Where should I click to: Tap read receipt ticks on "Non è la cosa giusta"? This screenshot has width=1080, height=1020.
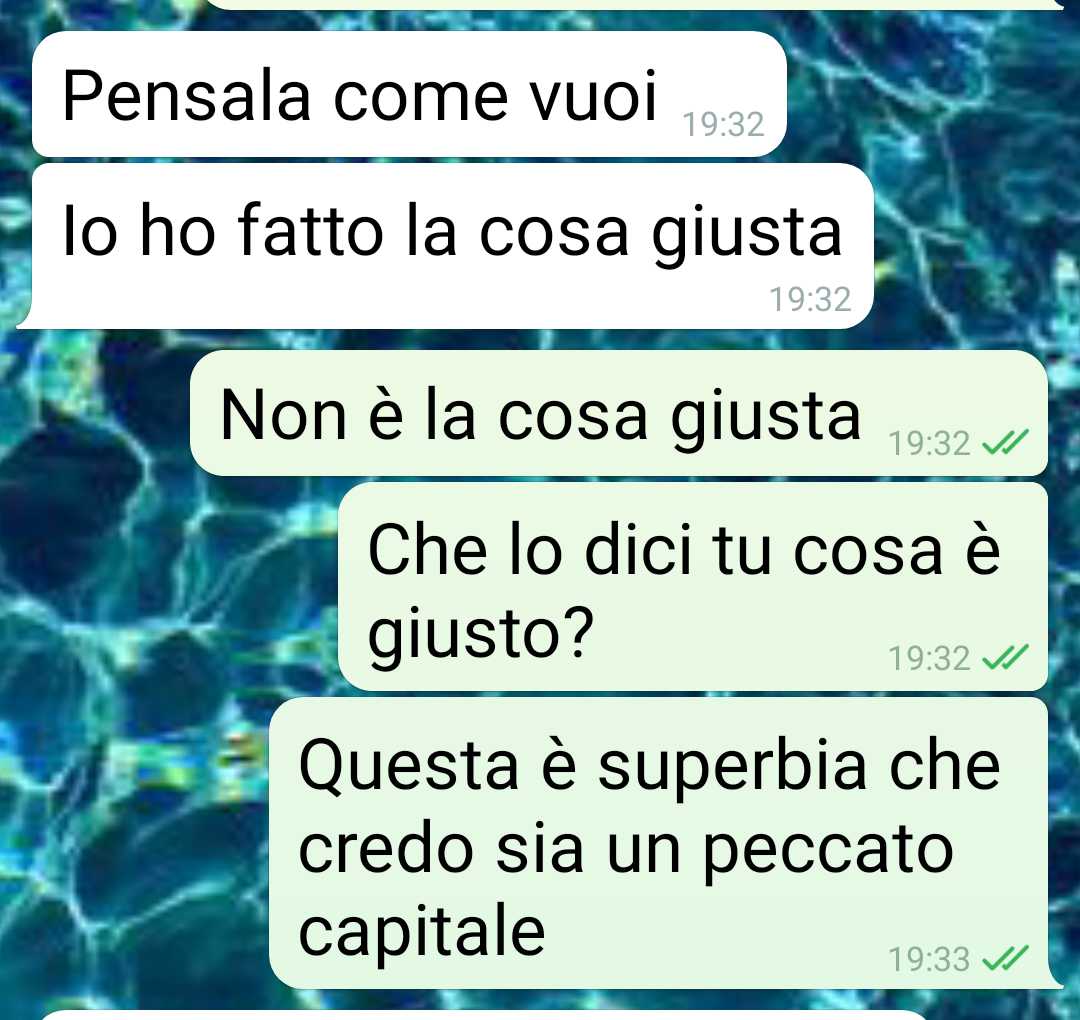click(x=1005, y=443)
